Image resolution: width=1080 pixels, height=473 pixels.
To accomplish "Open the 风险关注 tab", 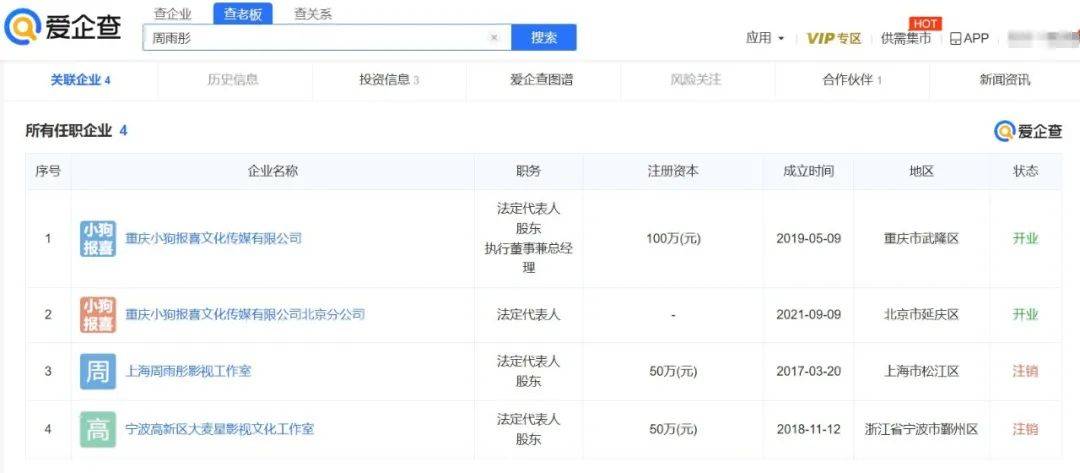I will 696,80.
